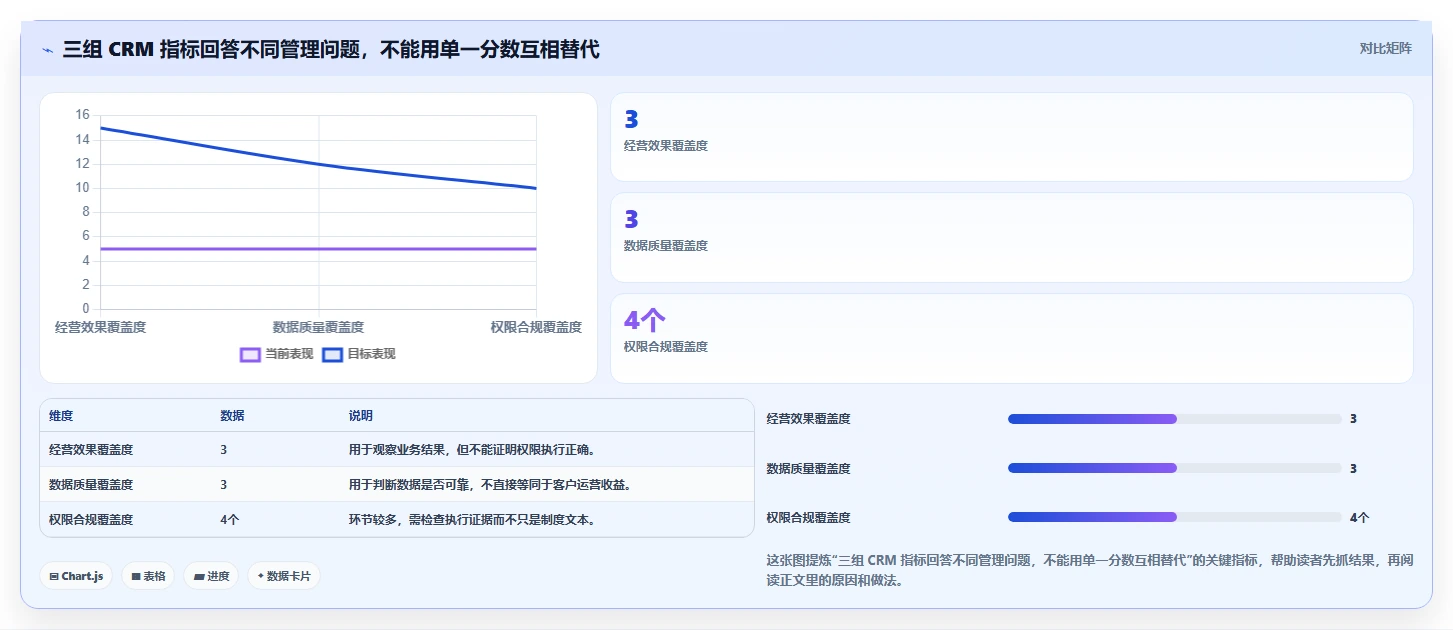1453x630 pixels.
Task: Click the 进度 tag
Action: click(211, 576)
